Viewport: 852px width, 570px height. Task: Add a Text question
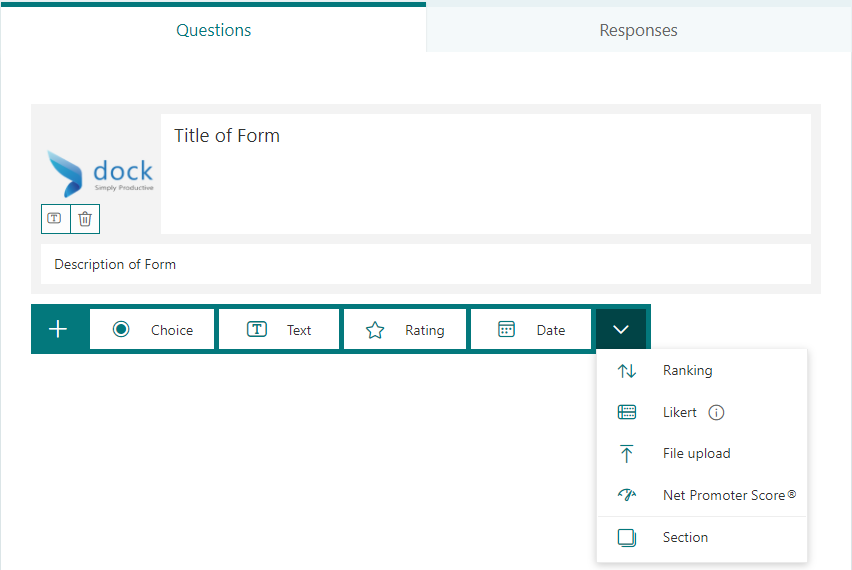280,330
